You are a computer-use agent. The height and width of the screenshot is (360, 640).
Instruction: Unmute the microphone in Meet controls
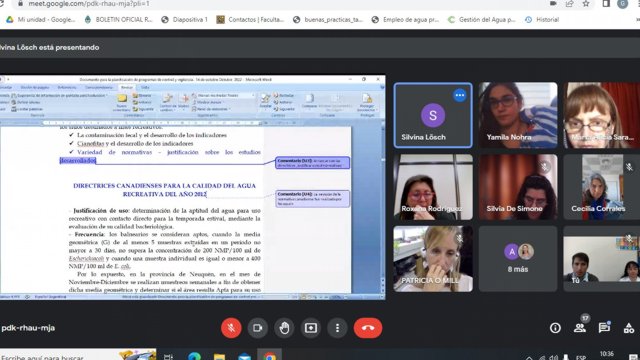(x=231, y=328)
